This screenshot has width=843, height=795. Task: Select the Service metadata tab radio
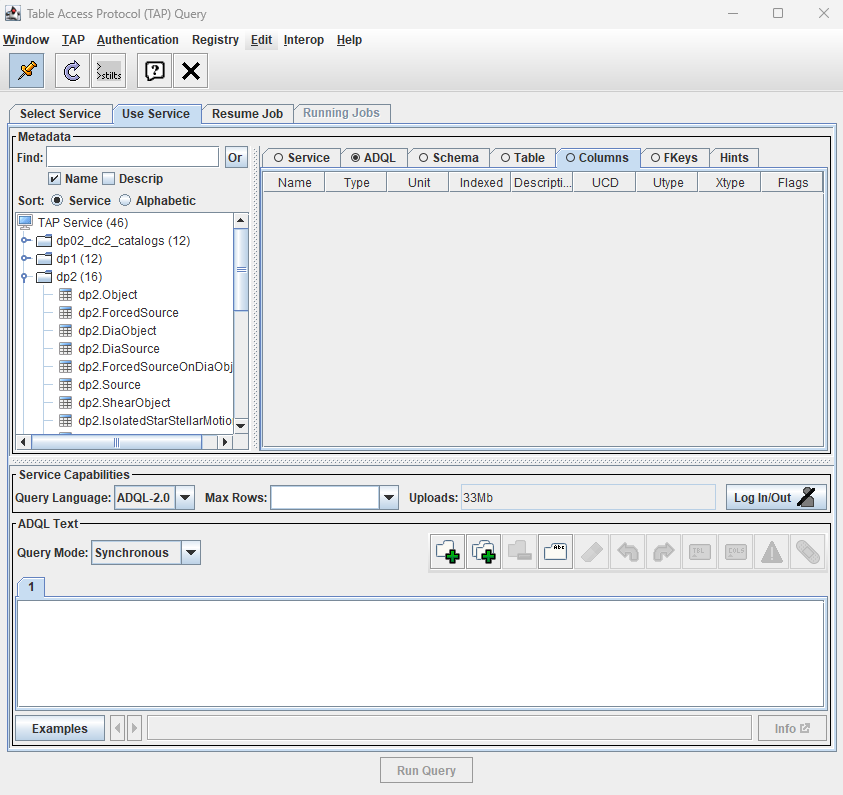pos(278,157)
